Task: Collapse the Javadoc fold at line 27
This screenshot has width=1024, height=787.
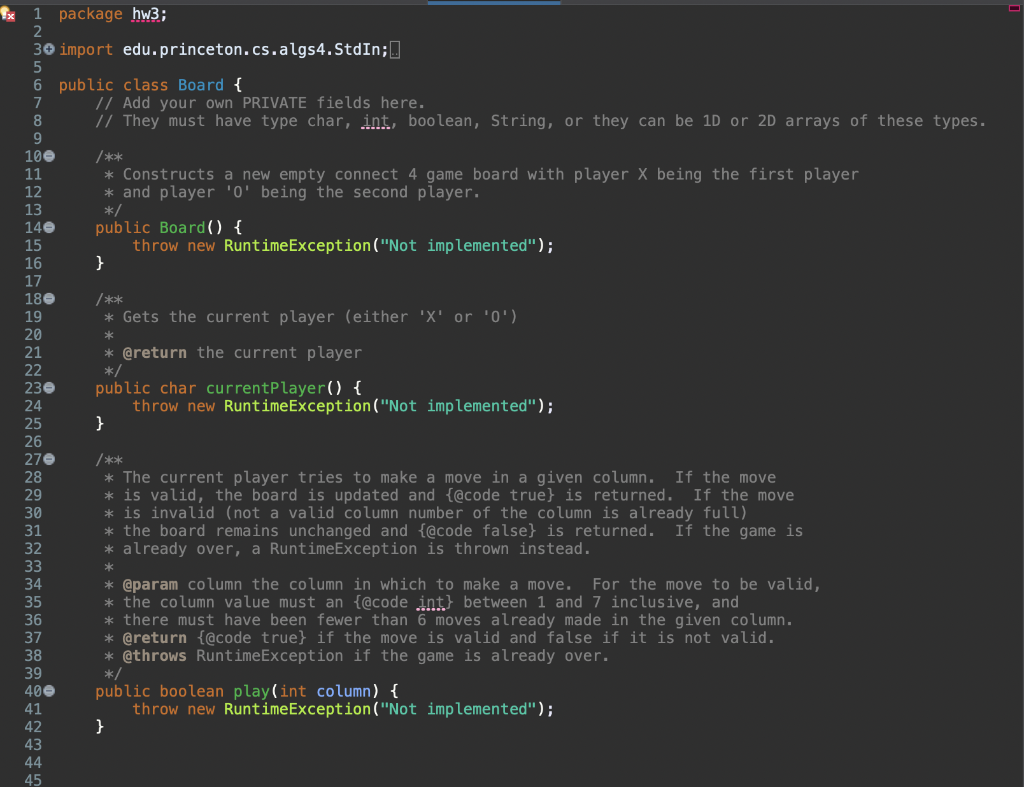Action: click(x=48, y=459)
